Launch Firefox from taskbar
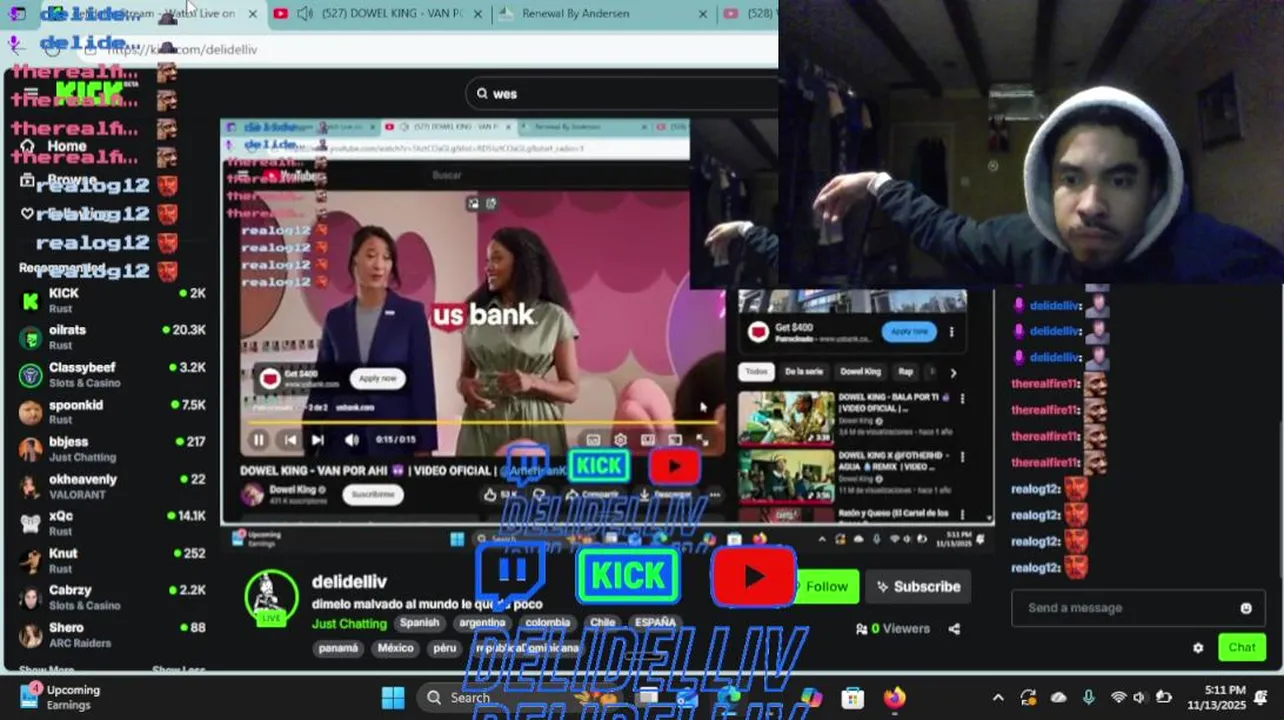This screenshot has height=720, width=1284. pos(894,698)
